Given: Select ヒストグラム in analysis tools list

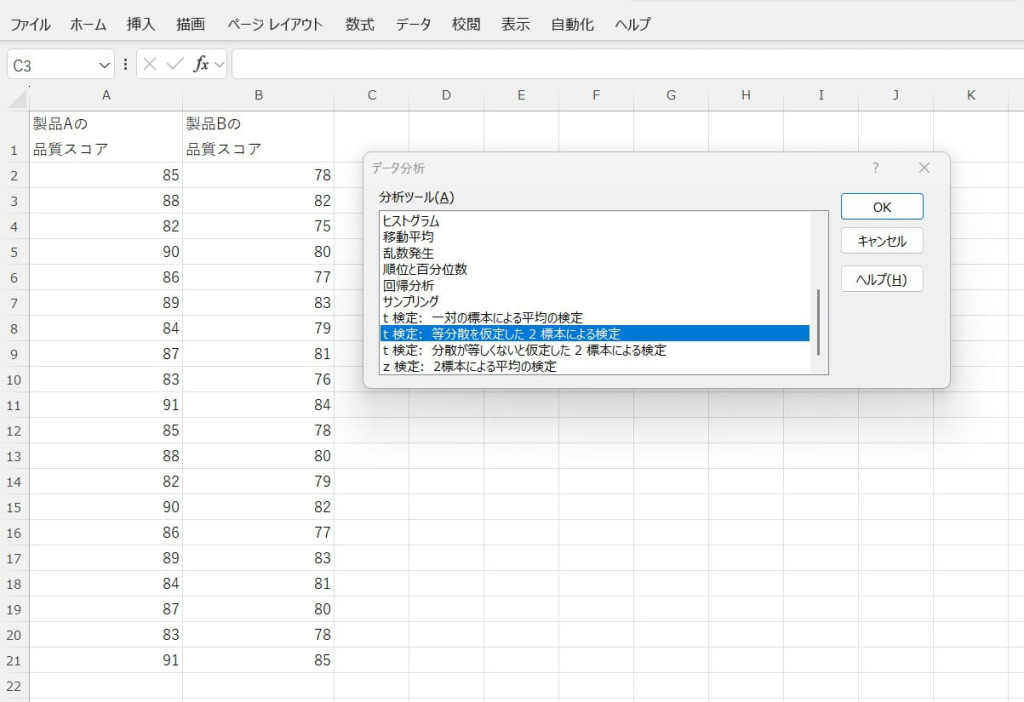Looking at the screenshot, I should pos(411,221).
